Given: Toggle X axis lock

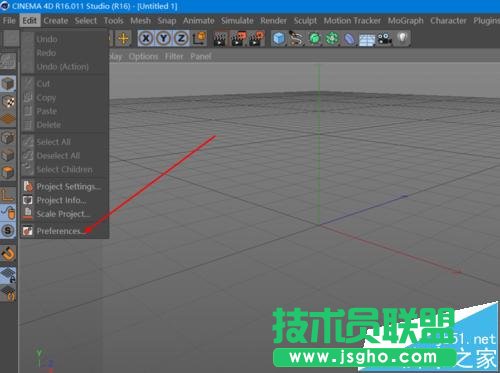Looking at the screenshot, I should point(146,39).
